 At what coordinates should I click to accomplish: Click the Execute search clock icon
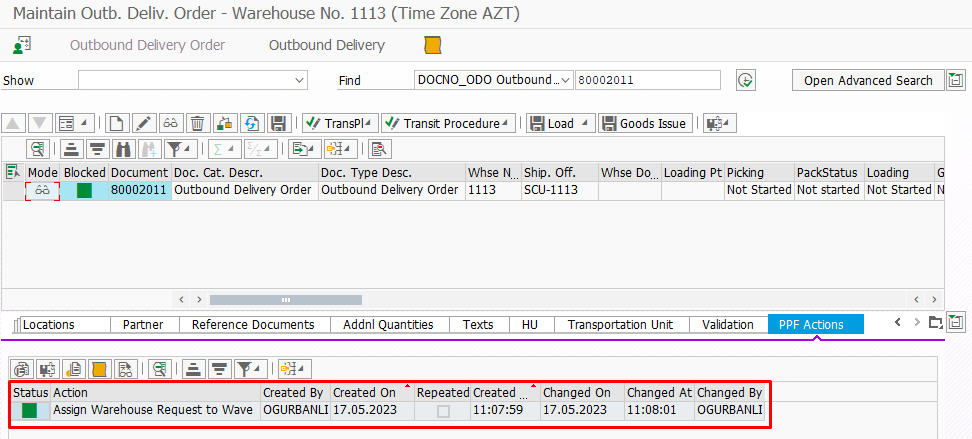745,80
